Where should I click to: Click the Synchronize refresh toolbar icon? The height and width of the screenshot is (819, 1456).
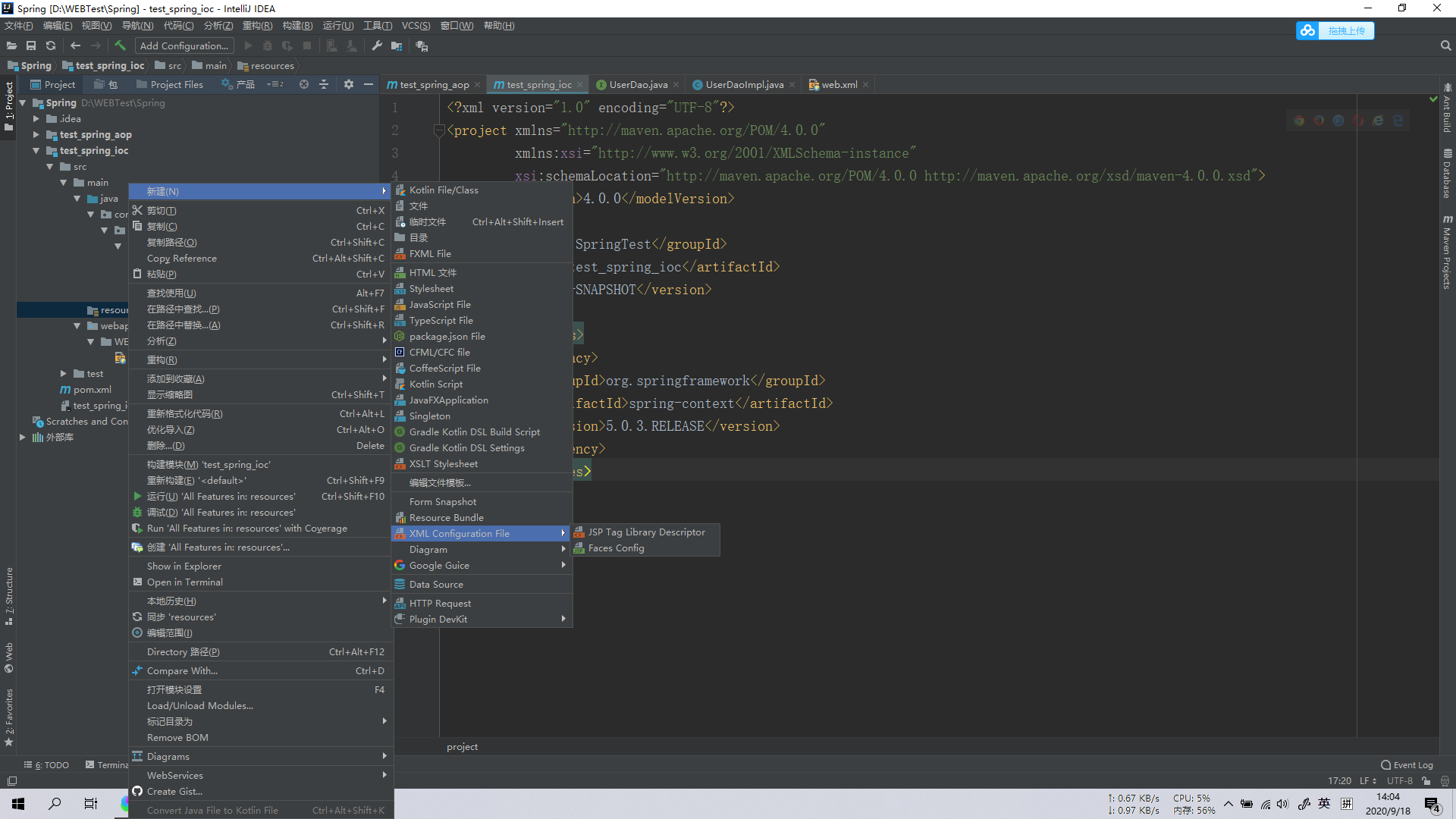tap(51, 45)
